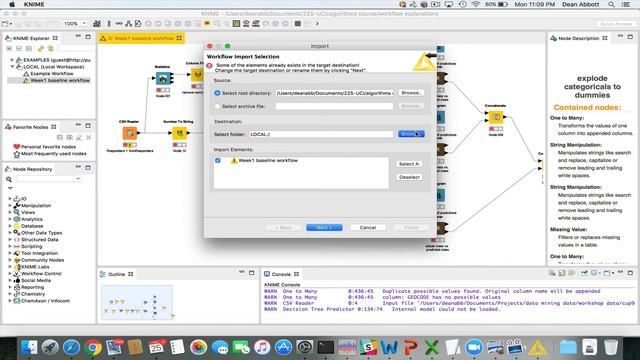Image resolution: width=640 pixels, height=360 pixels.
Task: Collapse the LOCAL workspace in KNIME Explorer
Action: point(12,67)
